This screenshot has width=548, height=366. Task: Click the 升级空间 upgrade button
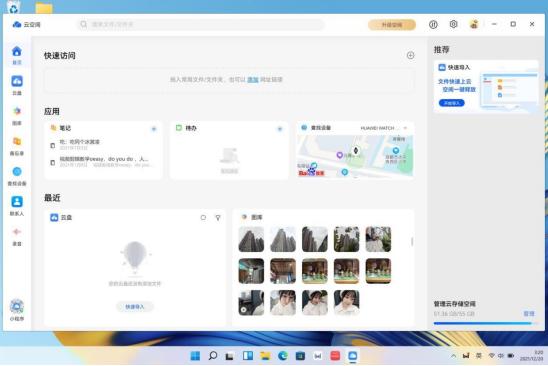coord(392,25)
